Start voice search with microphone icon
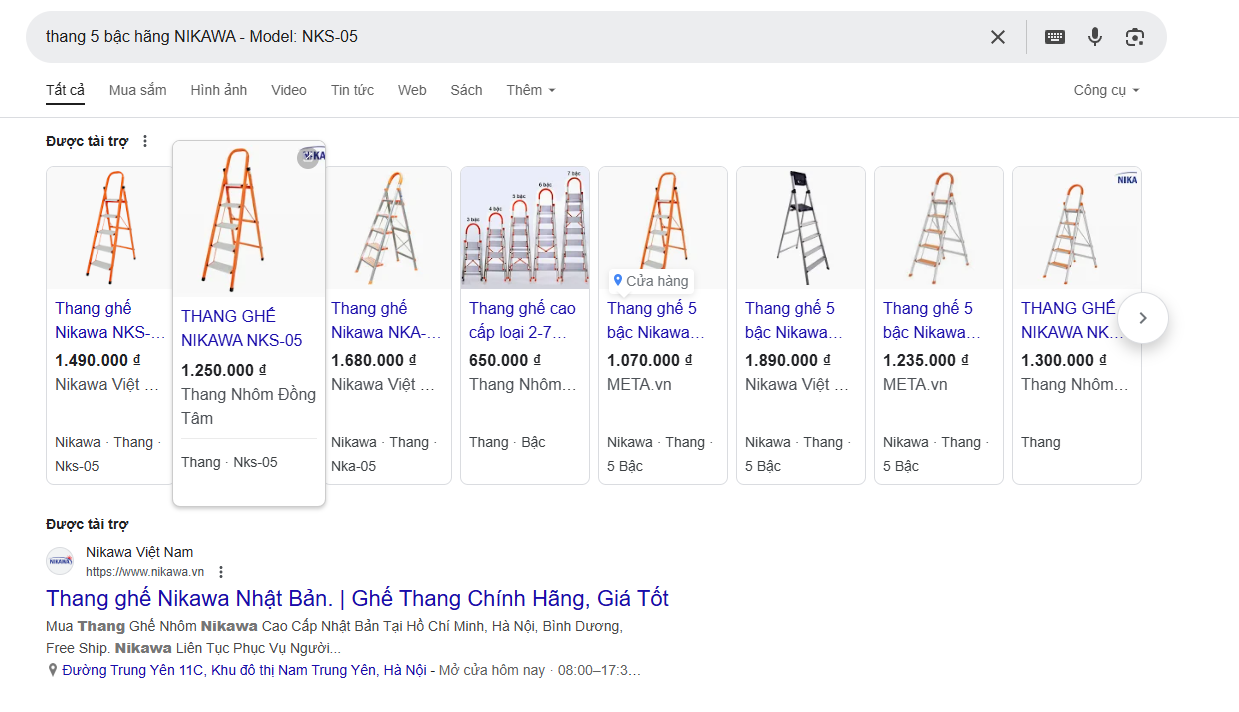The height and width of the screenshot is (712, 1239). tap(1095, 37)
